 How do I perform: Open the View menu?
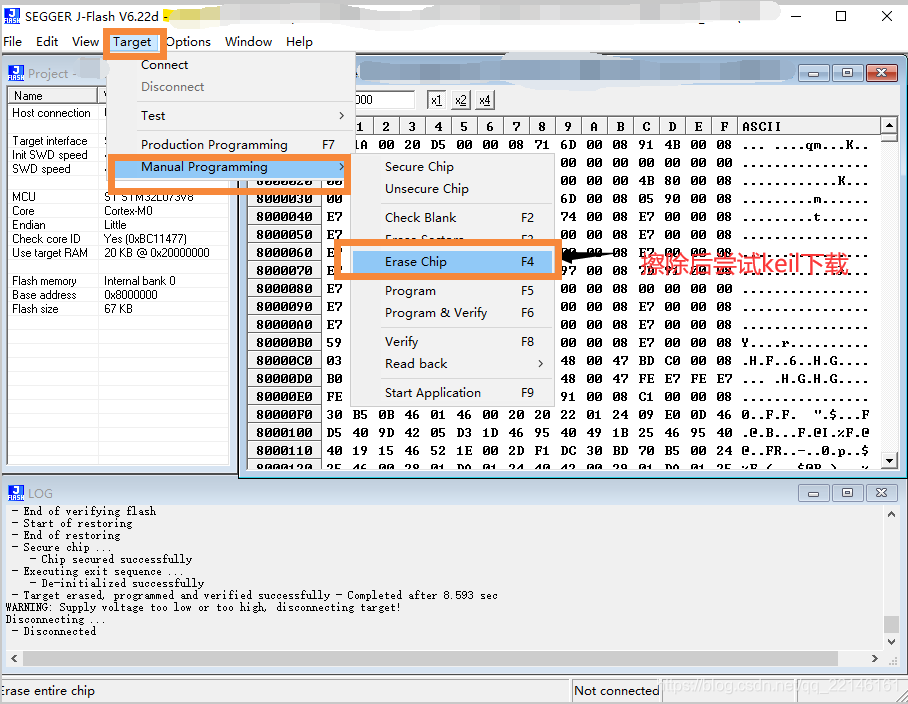point(85,42)
